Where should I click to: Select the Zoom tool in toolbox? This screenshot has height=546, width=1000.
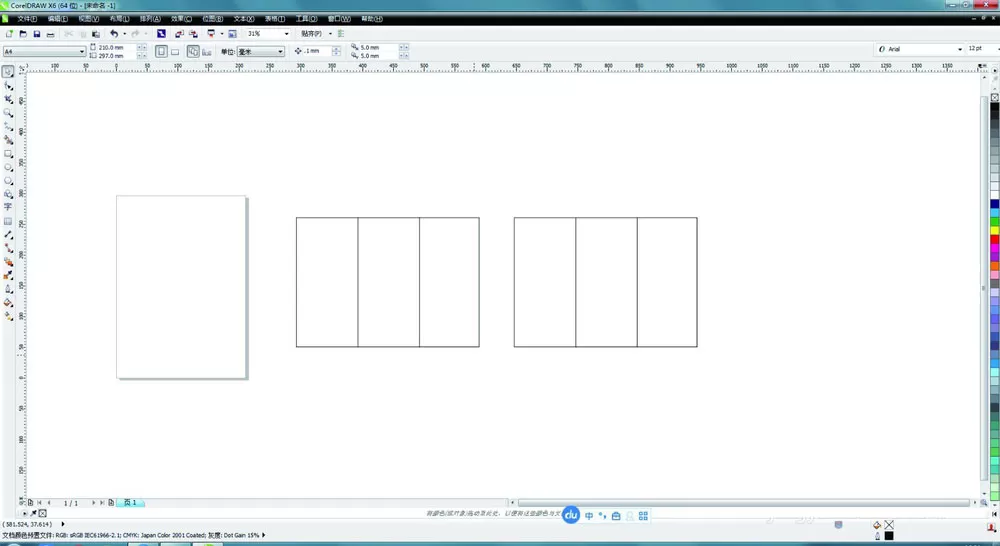tap(8, 113)
